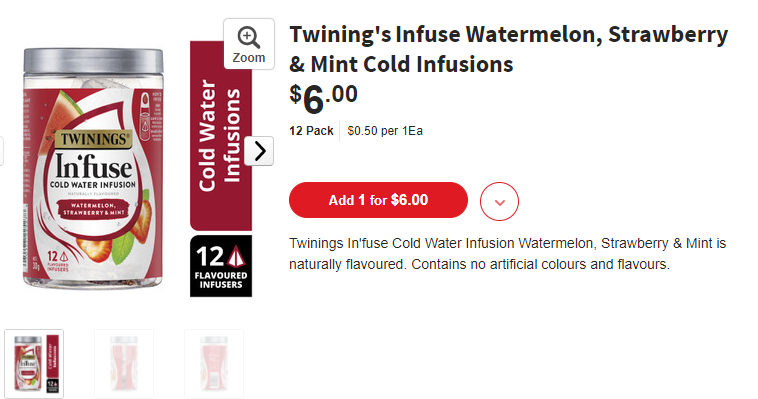Click the Watermelon, Strawberry & Mint jar label
The image size is (758, 399).
93,209
